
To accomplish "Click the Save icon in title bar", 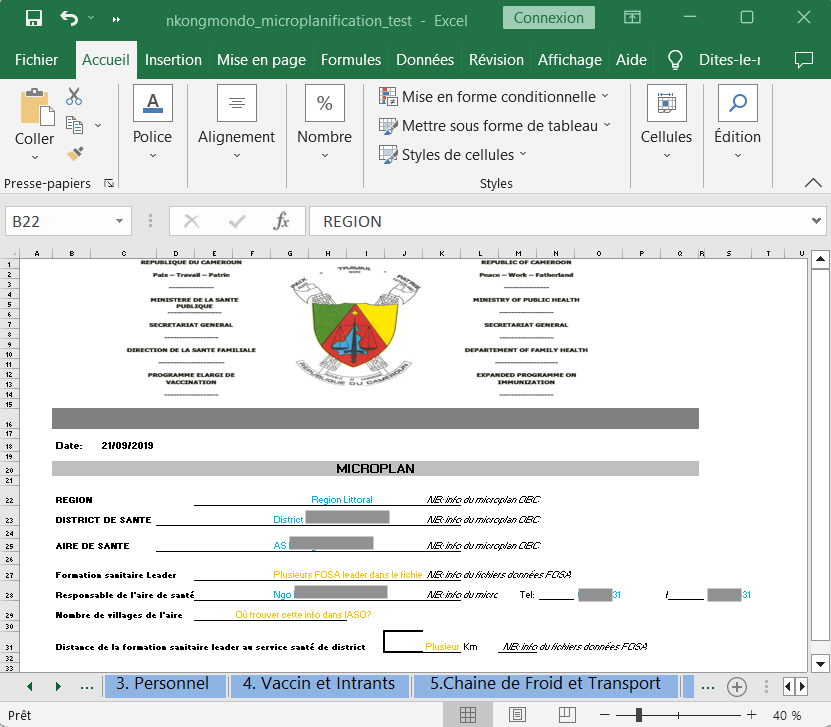I will point(33,18).
